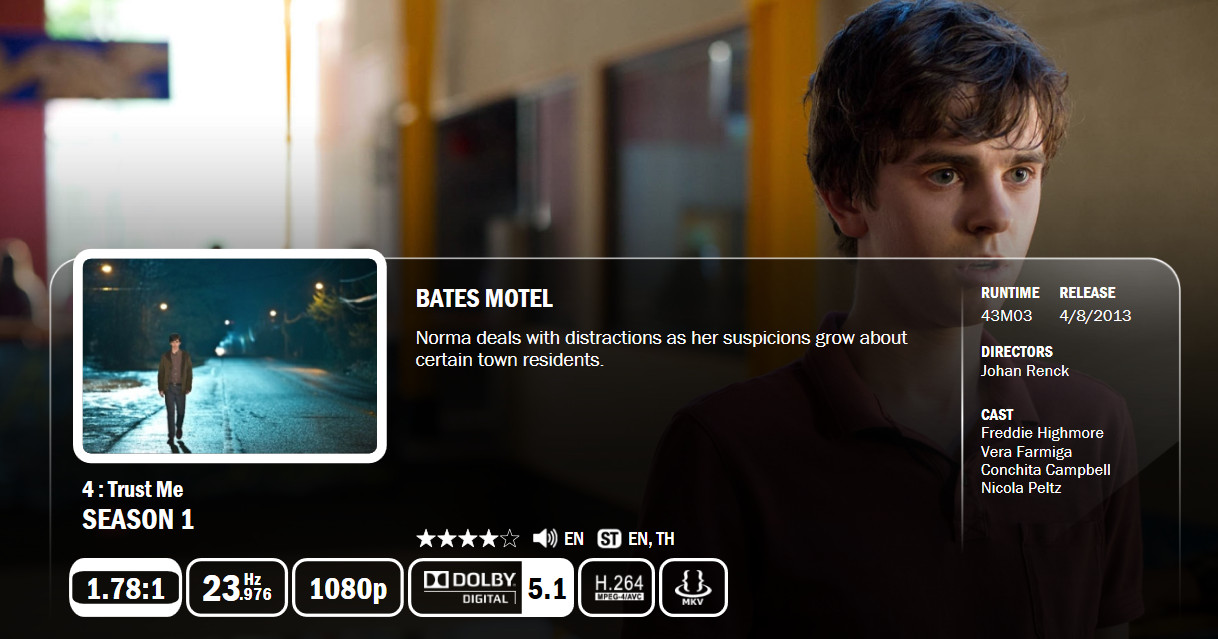
Task: Click the 1.78:1 aspect ratio badge
Action: click(125, 588)
